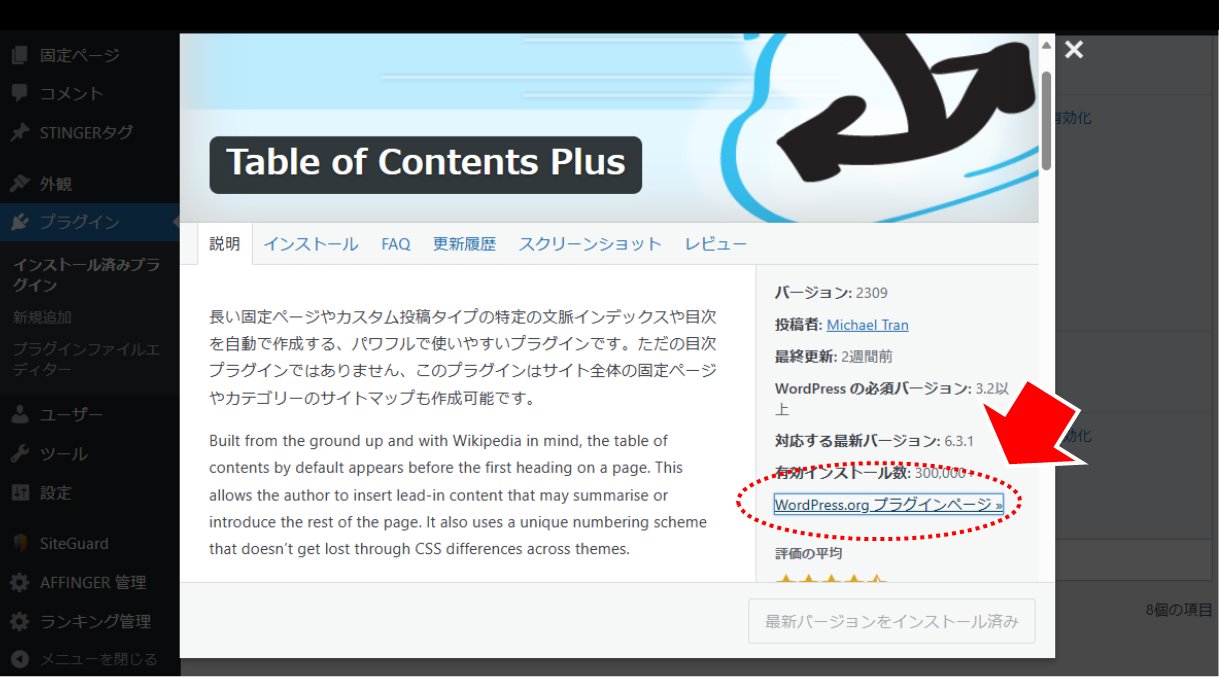Open 固定ページ in the sidebar
The height and width of the screenshot is (677, 1219).
[x=80, y=55]
